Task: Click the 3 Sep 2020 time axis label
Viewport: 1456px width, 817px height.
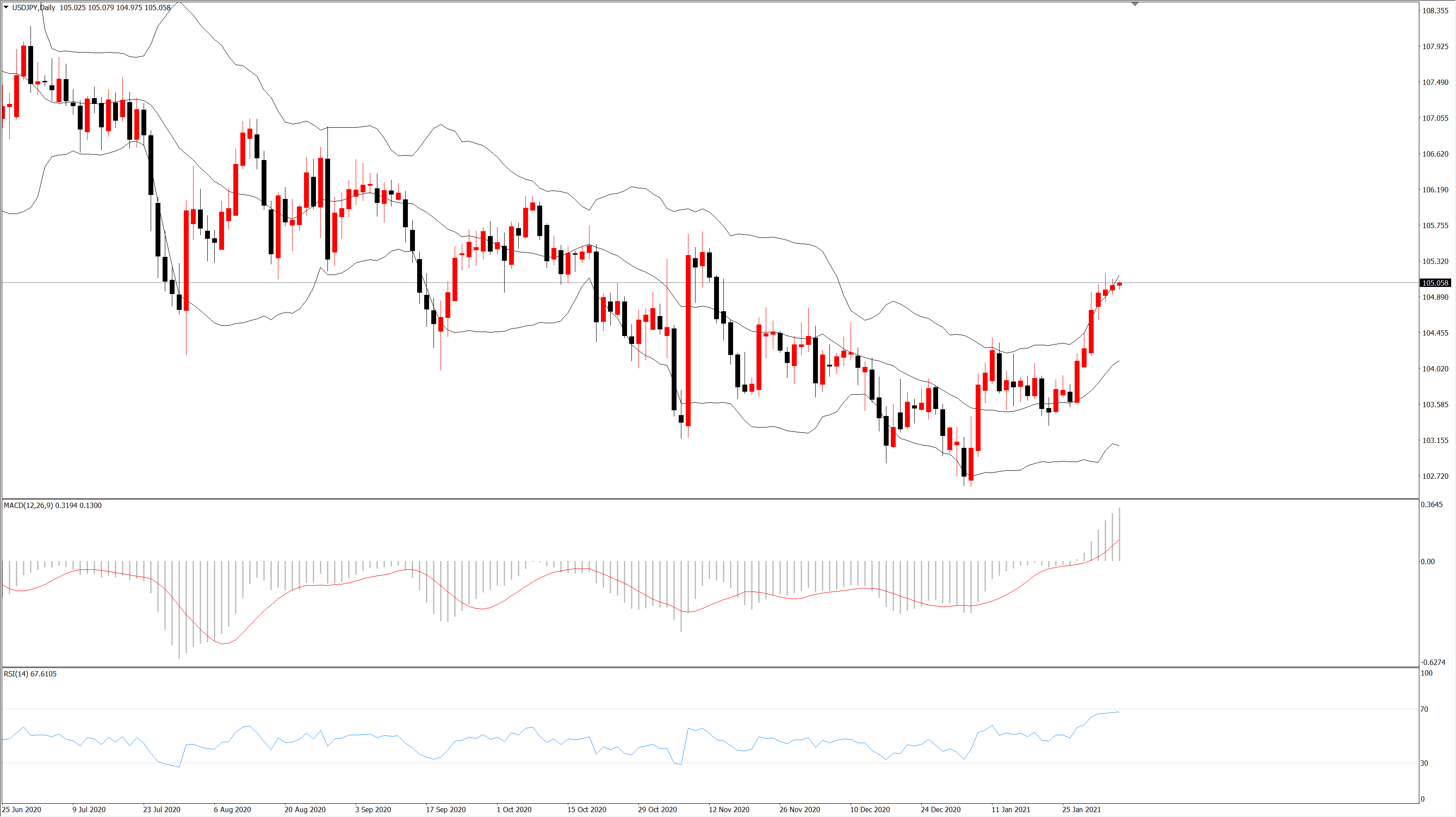Action: click(373, 809)
